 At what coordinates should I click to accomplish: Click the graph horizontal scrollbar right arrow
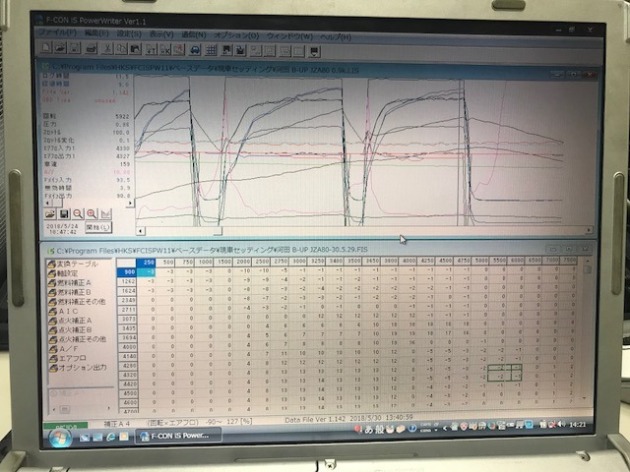tap(589, 230)
